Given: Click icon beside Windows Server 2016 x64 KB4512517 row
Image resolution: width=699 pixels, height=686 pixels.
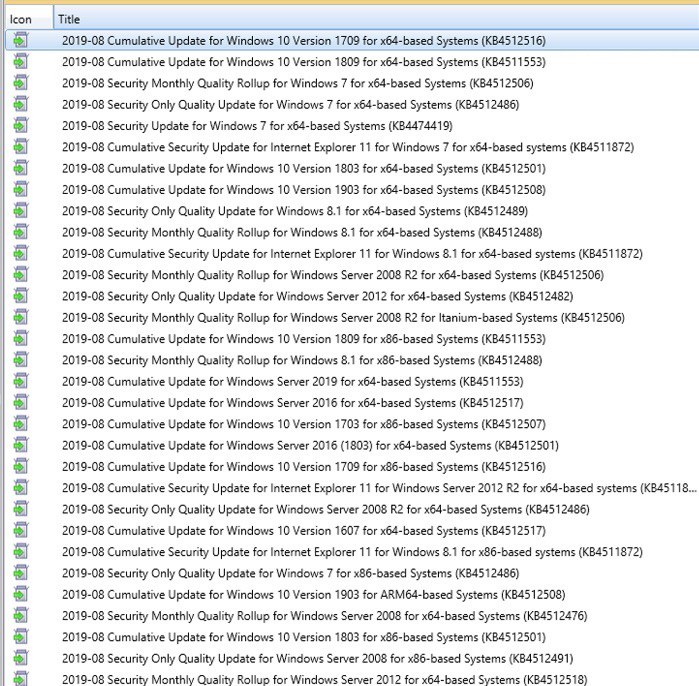Looking at the screenshot, I should [x=21, y=403].
